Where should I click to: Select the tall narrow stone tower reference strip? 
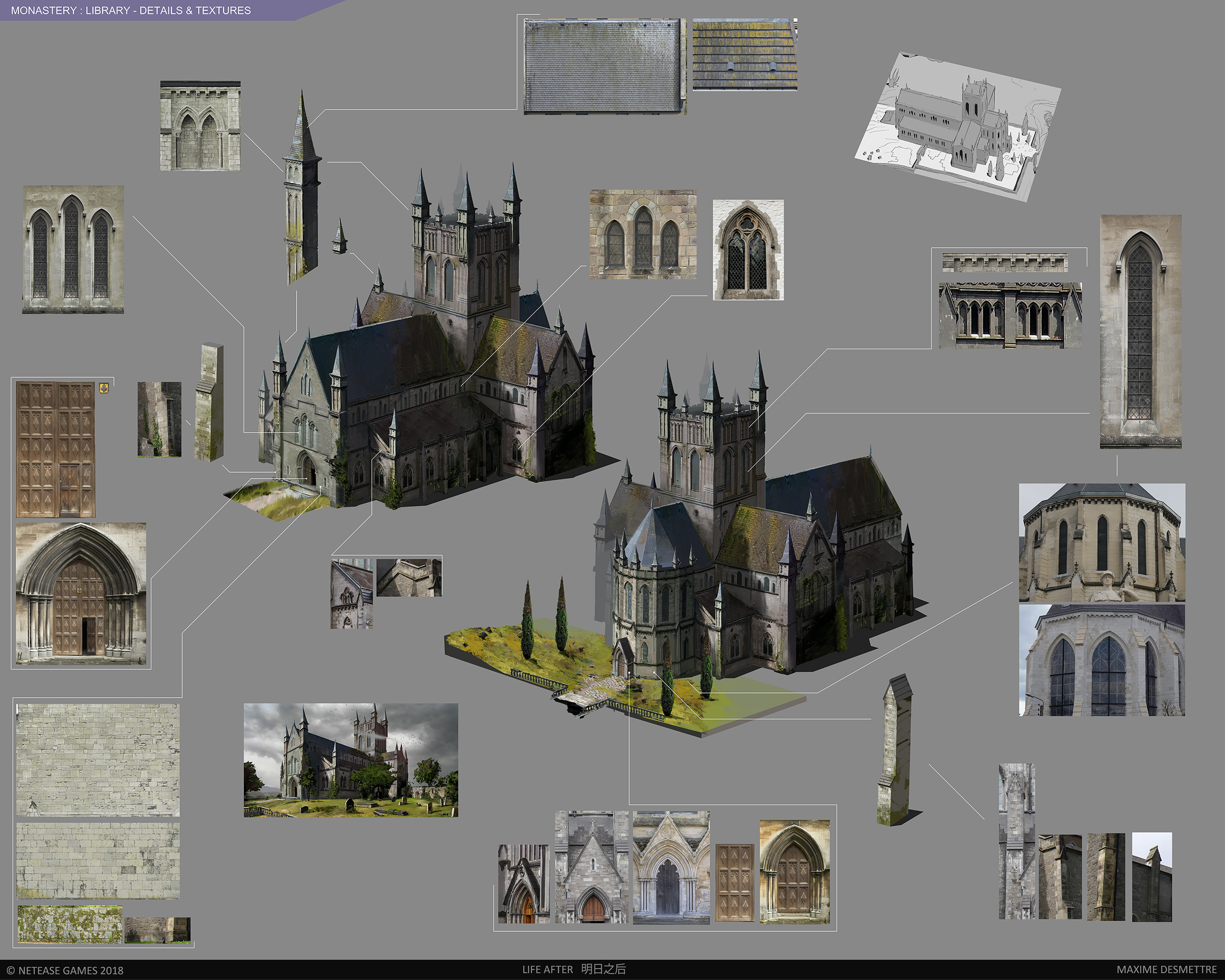click(1016, 841)
